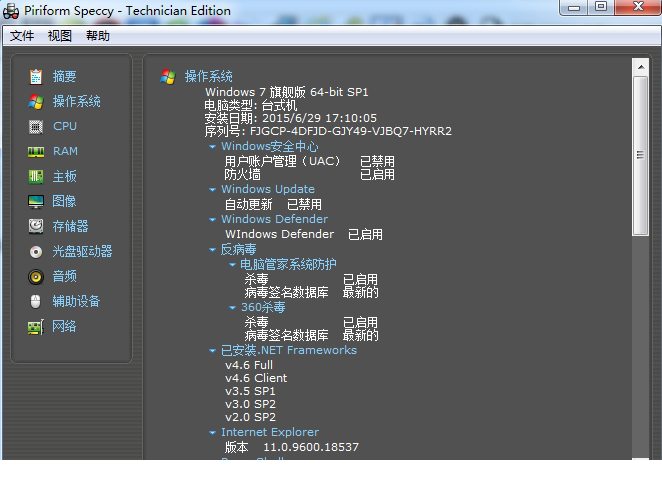This screenshot has height=478, width=662.
Task: Collapse the Windows Defender section arrow
Action: click(x=212, y=220)
